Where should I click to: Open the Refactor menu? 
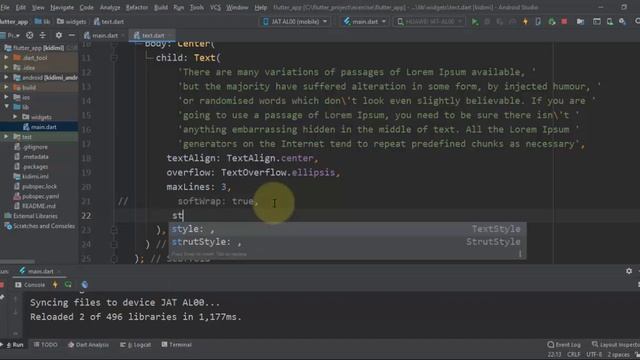pyautogui.click(x=137, y=7)
